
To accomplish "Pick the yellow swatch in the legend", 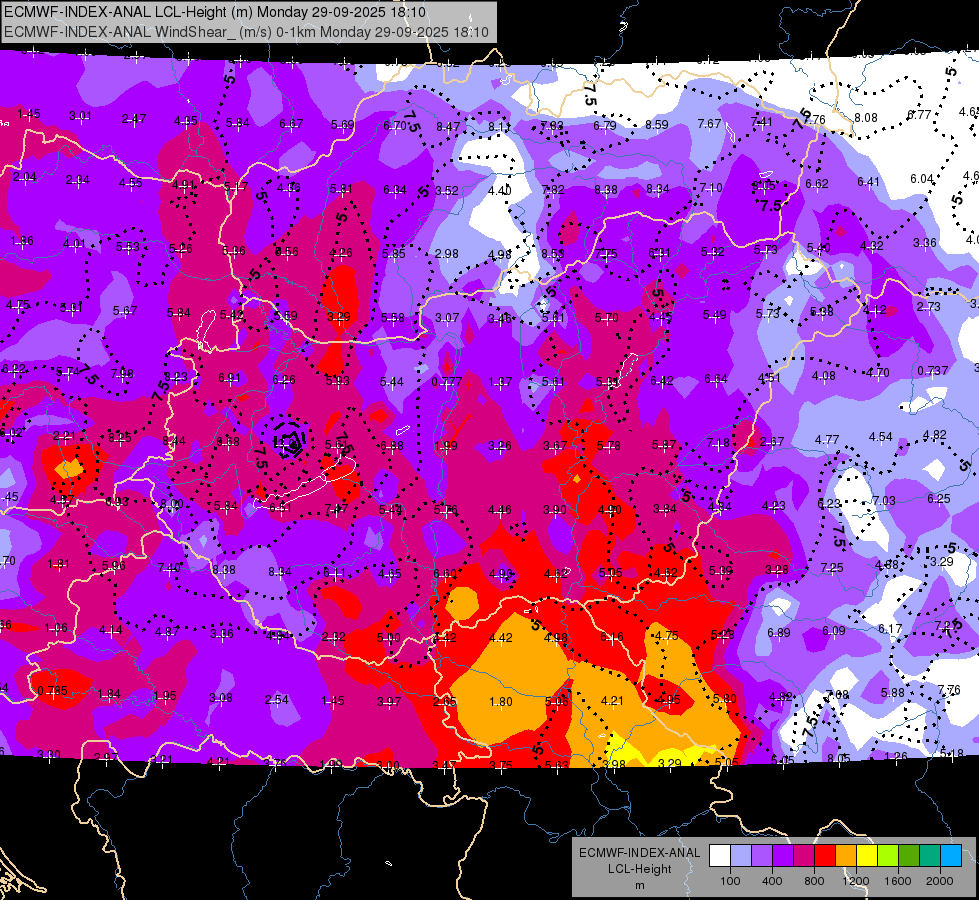I will tap(867, 856).
